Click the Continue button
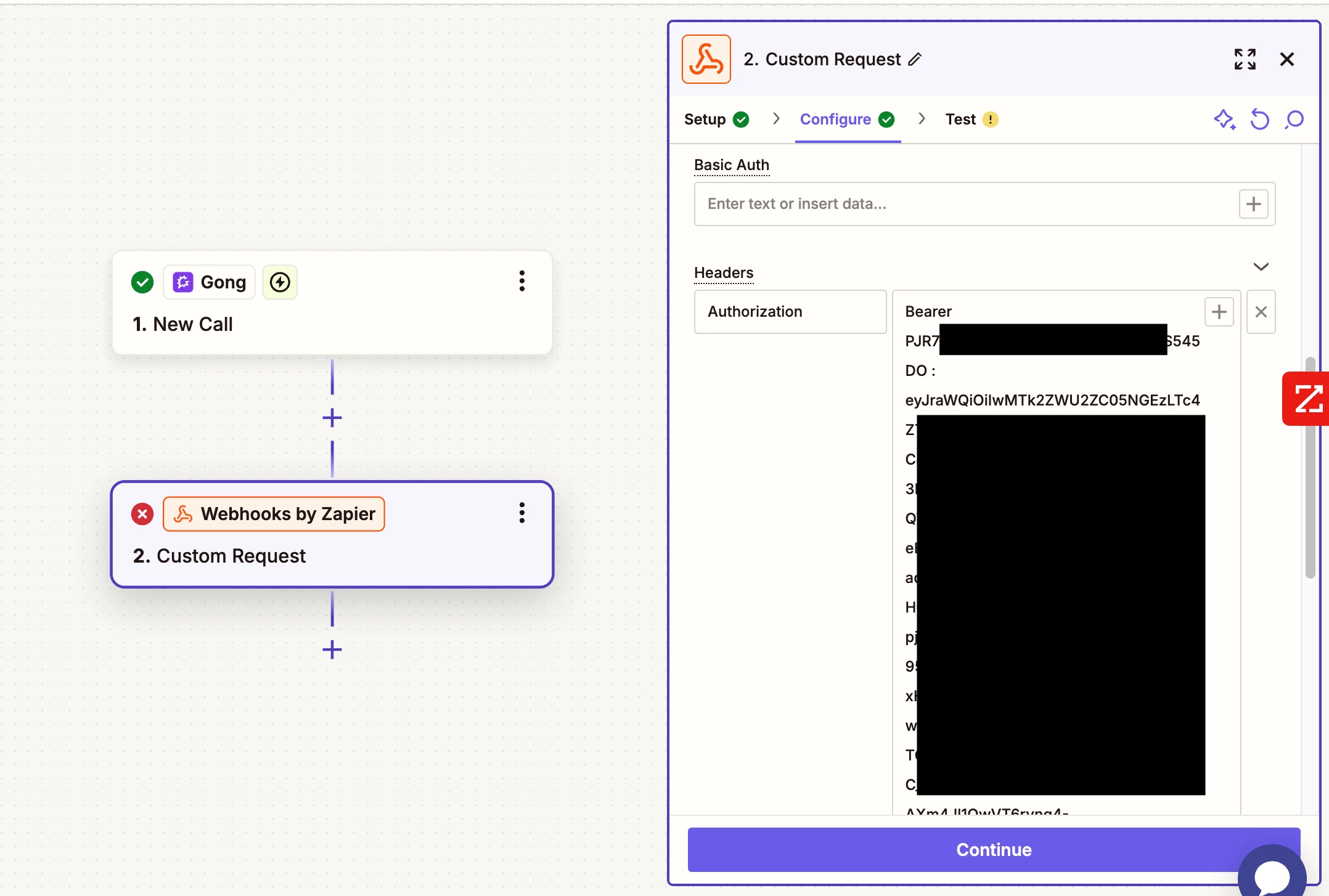This screenshot has width=1329, height=896. 994,849
